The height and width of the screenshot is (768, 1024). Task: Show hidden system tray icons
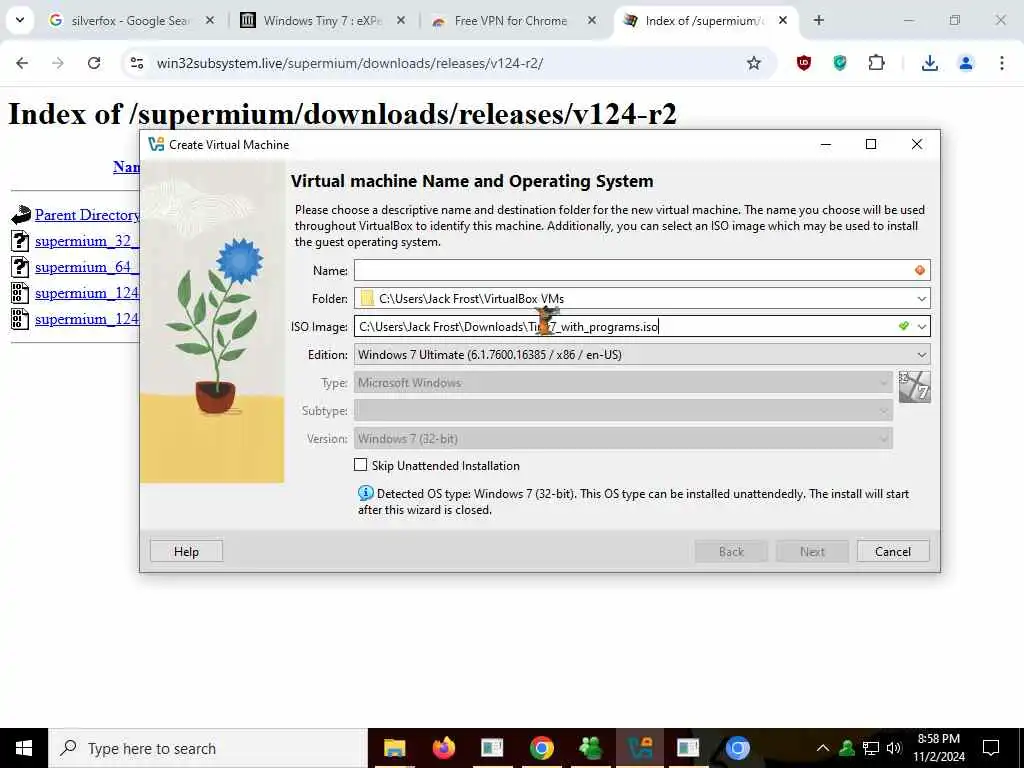823,748
